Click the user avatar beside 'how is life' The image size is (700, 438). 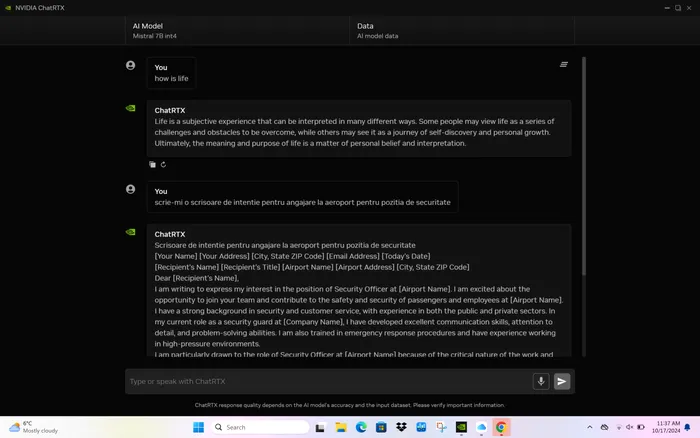pos(130,65)
